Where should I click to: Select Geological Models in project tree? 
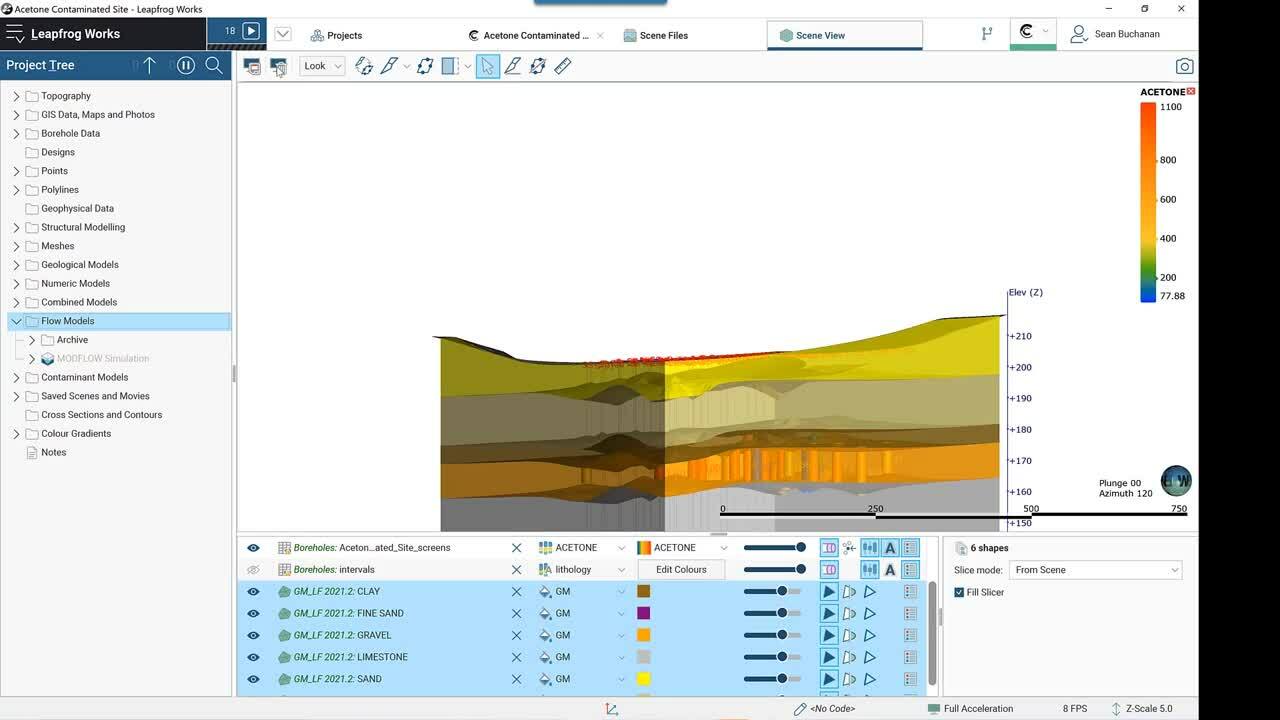coord(80,265)
